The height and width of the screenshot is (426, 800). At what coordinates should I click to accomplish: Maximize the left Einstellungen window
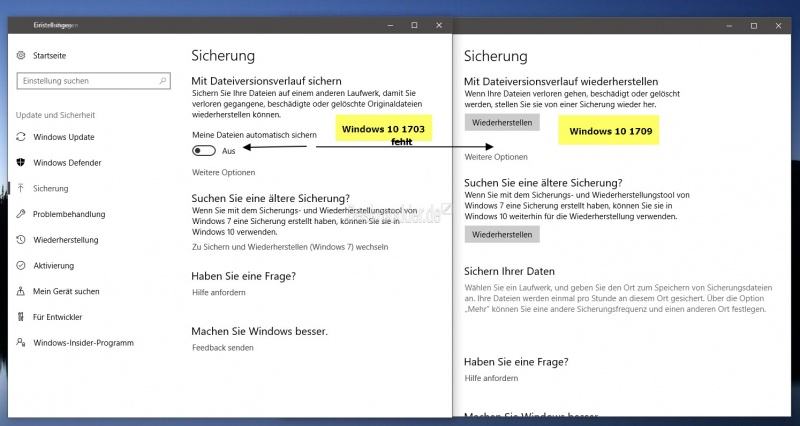tap(414, 25)
